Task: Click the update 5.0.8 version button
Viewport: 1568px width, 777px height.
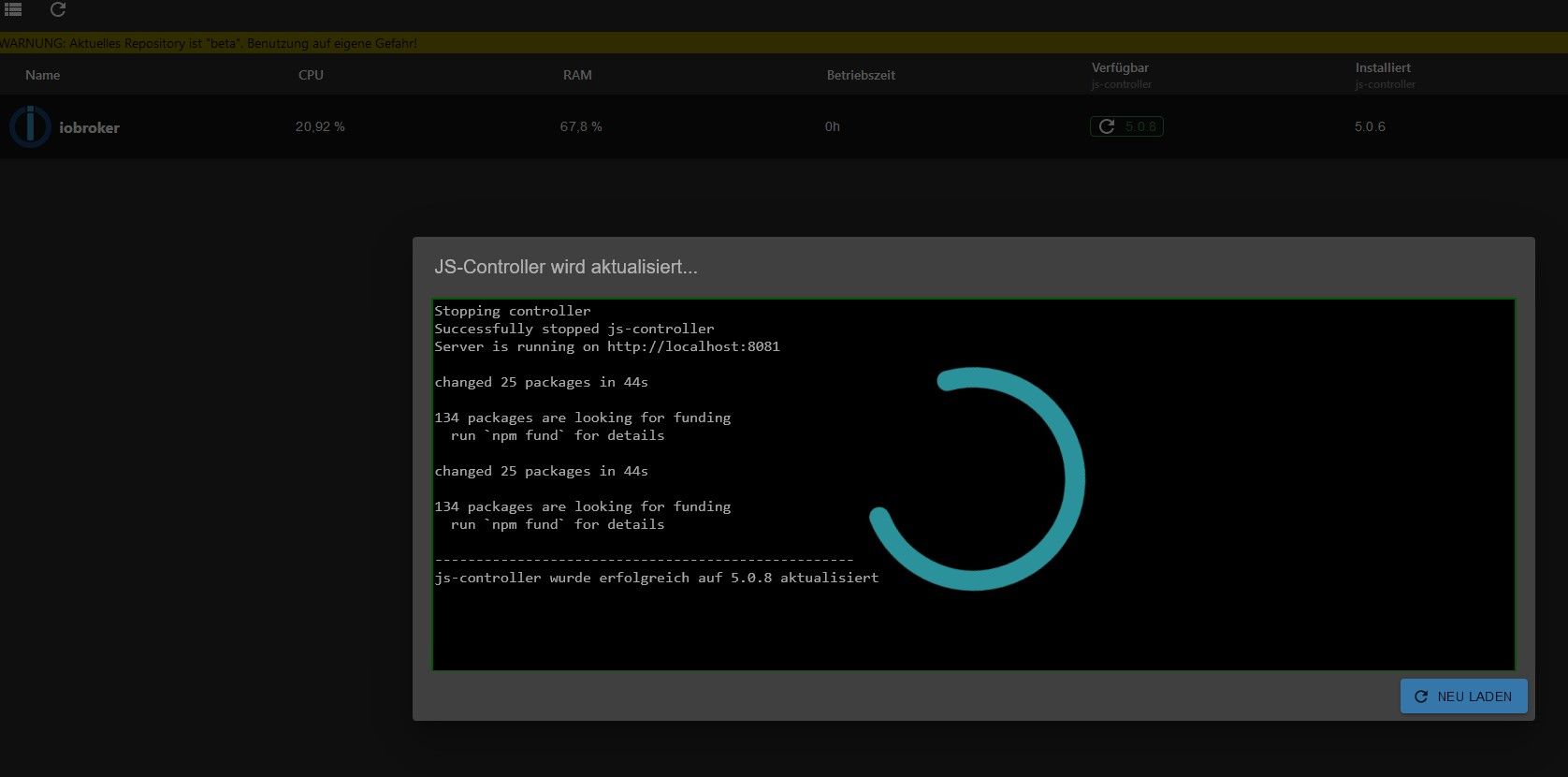Action: 1126,126
